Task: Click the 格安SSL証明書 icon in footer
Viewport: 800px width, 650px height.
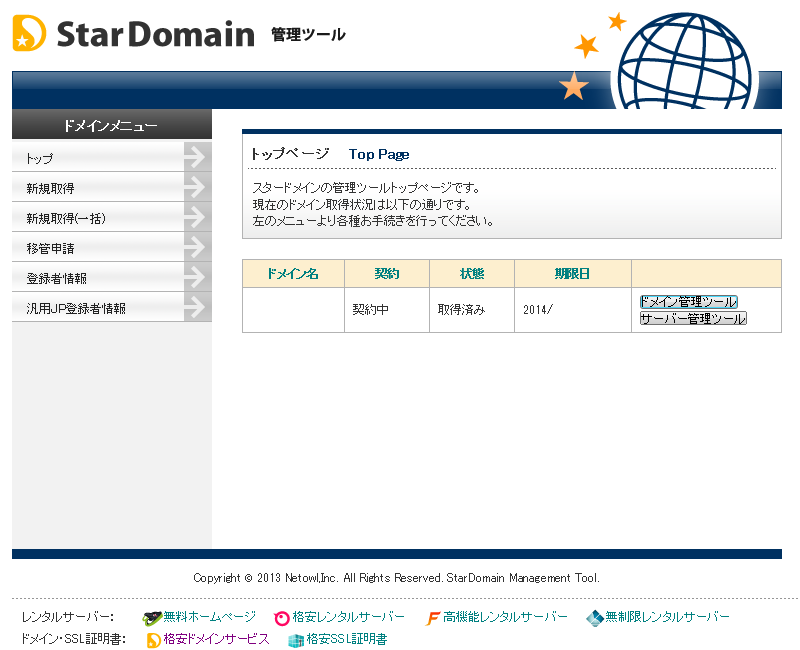Action: (x=296, y=640)
